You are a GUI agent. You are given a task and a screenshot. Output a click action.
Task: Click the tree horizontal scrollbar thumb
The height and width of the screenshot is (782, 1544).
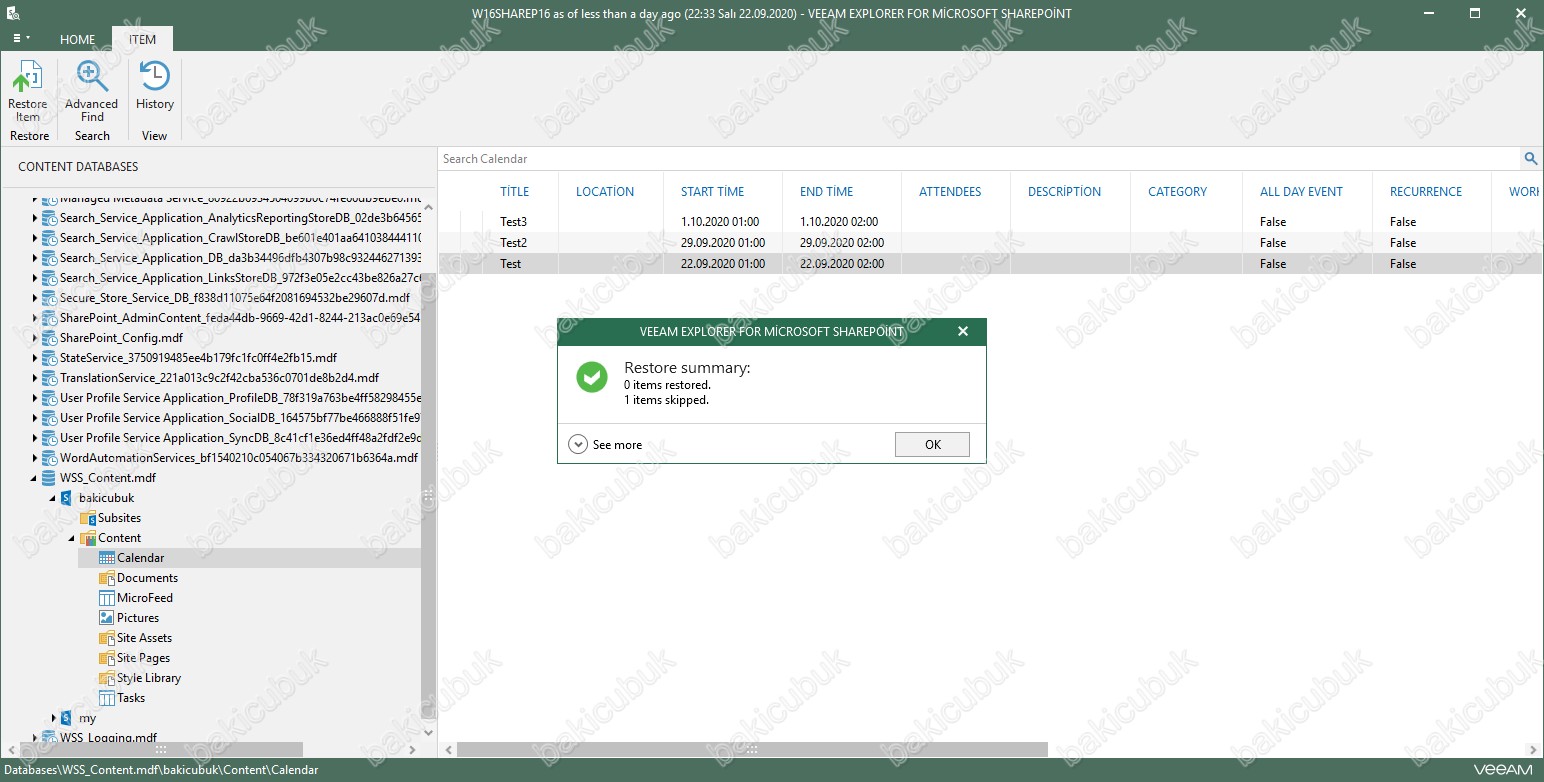pos(160,749)
